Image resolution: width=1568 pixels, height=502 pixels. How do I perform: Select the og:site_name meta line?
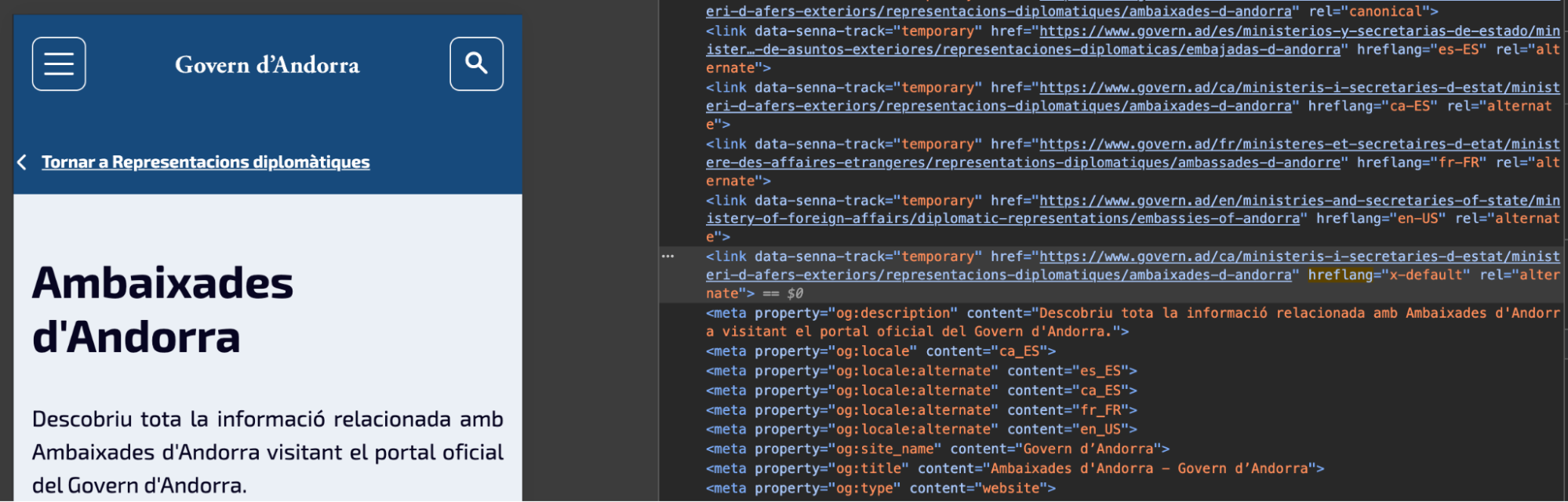938,449
